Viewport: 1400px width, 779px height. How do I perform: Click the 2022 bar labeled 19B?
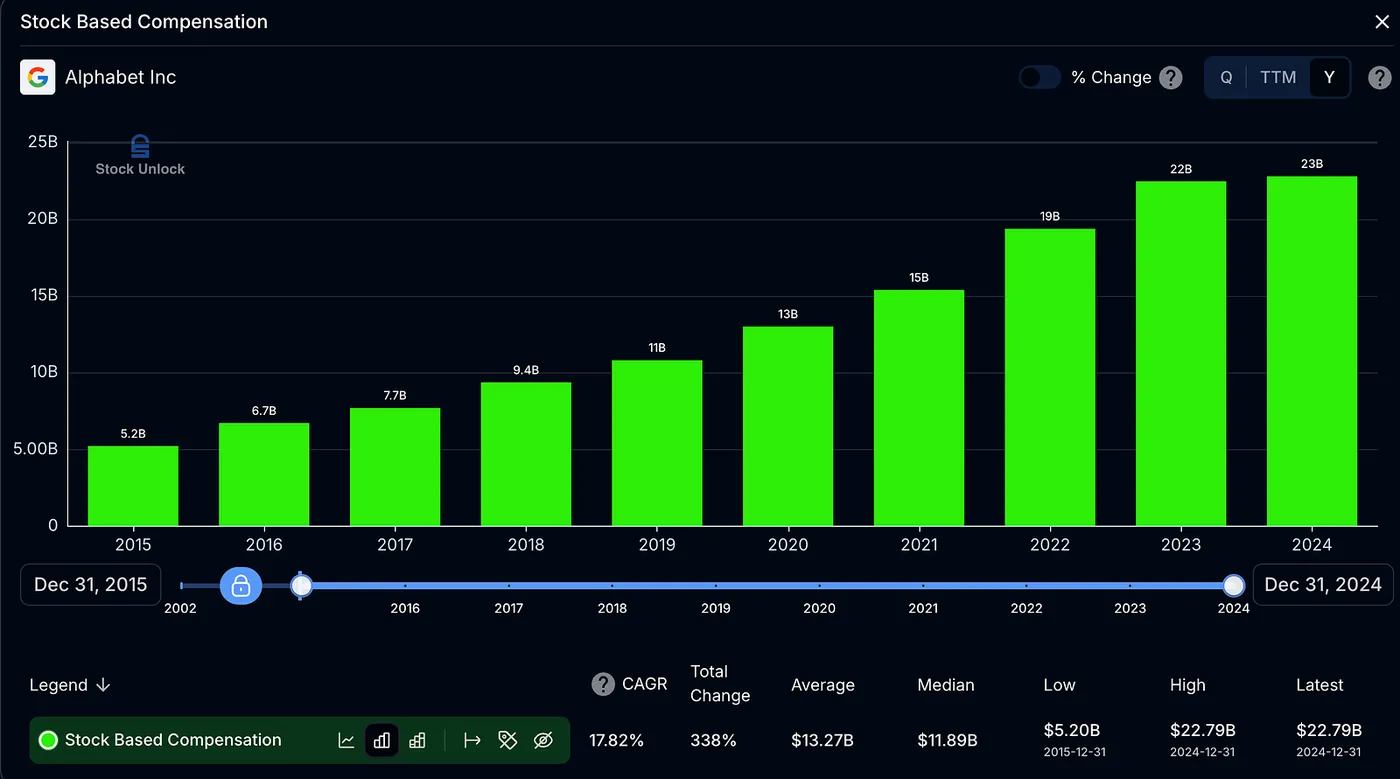[x=1050, y=377]
